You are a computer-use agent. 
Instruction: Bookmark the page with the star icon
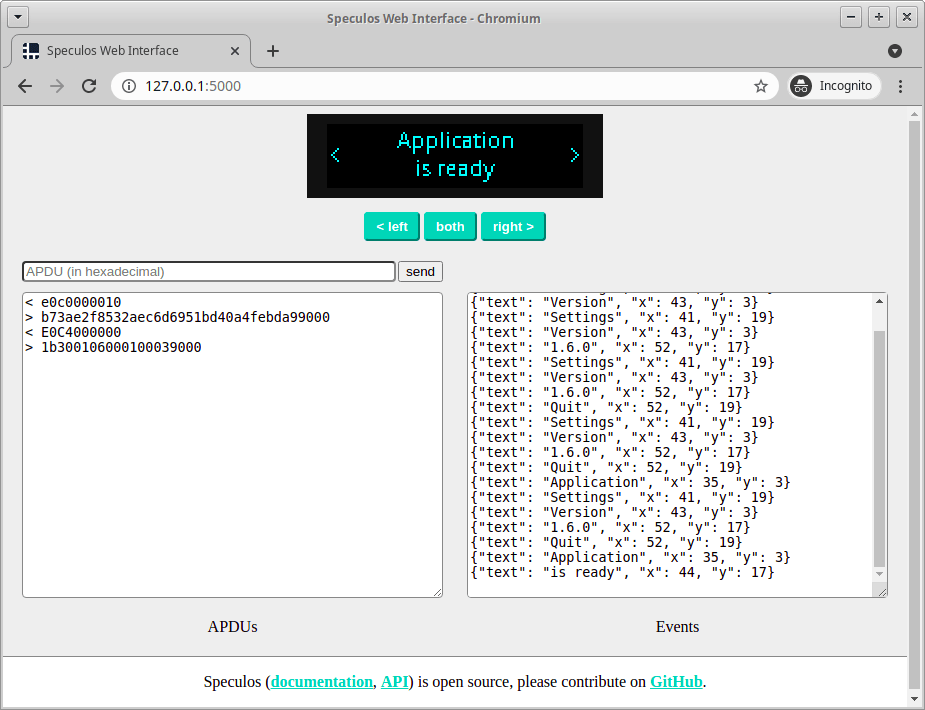[761, 86]
